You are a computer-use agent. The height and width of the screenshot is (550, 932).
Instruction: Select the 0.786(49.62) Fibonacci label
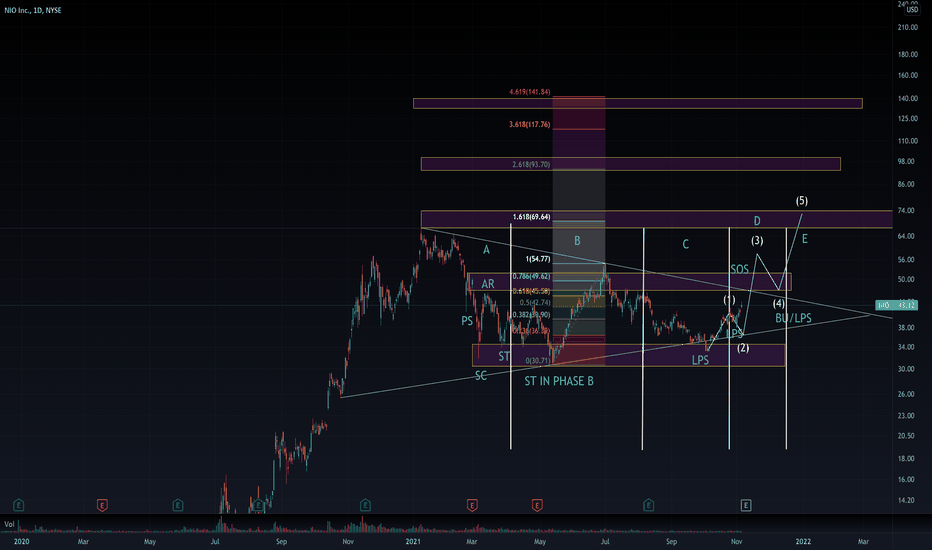point(531,276)
